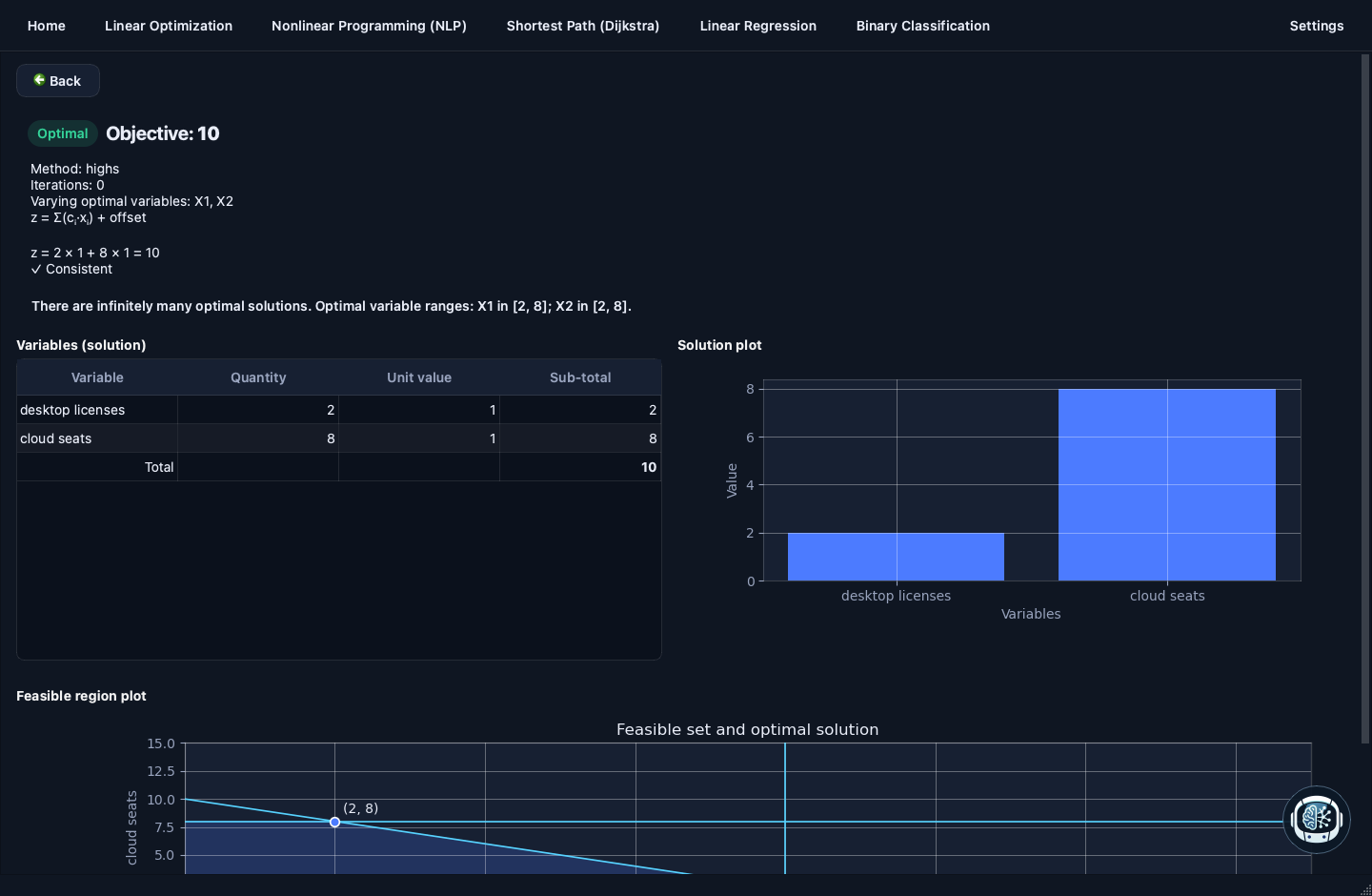Click the total value 10 cell
Image resolution: width=1372 pixels, height=896 pixels.
click(x=580, y=467)
